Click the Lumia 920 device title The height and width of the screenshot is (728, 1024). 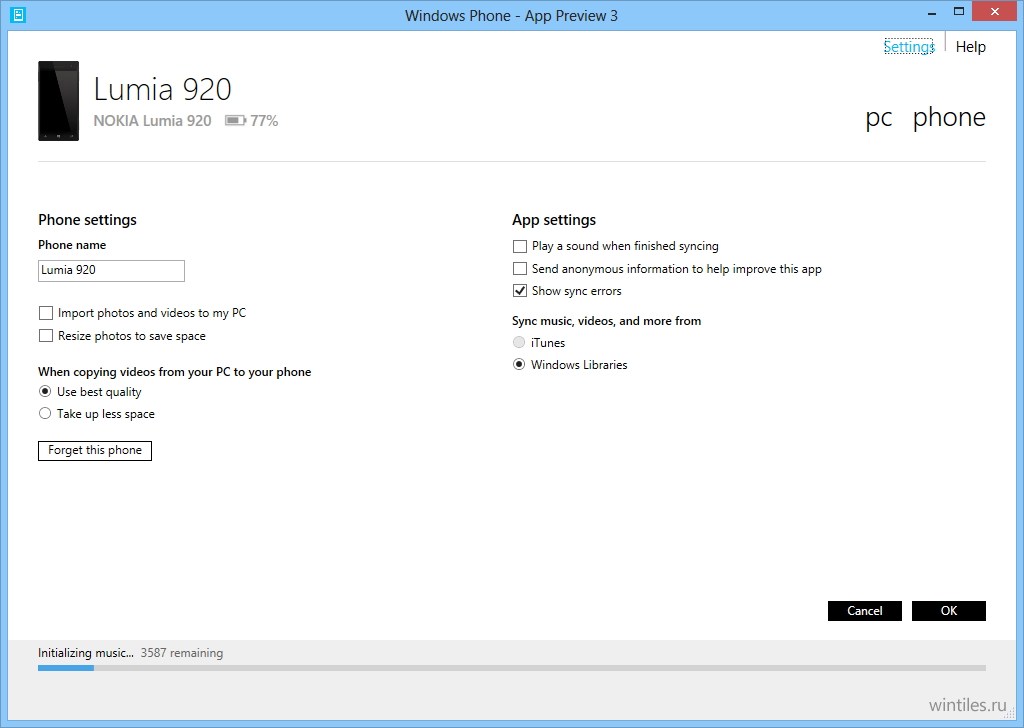163,89
